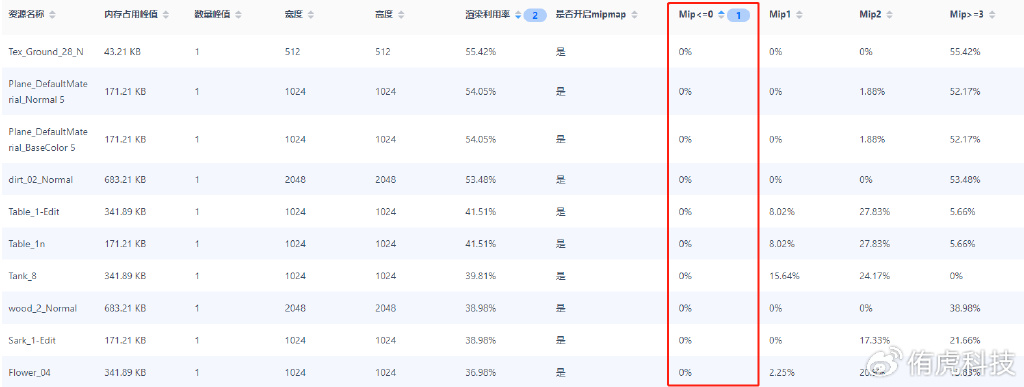Click sort arrows next to Mip1 header
The image size is (1024, 387).
(x=800, y=14)
